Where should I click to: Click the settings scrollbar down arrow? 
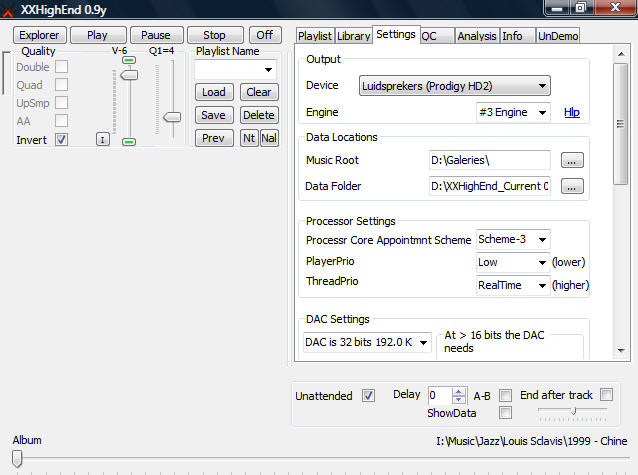621,350
